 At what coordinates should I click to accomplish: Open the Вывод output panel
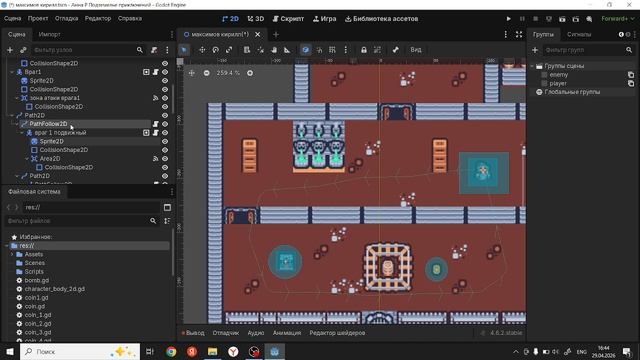pos(193,333)
